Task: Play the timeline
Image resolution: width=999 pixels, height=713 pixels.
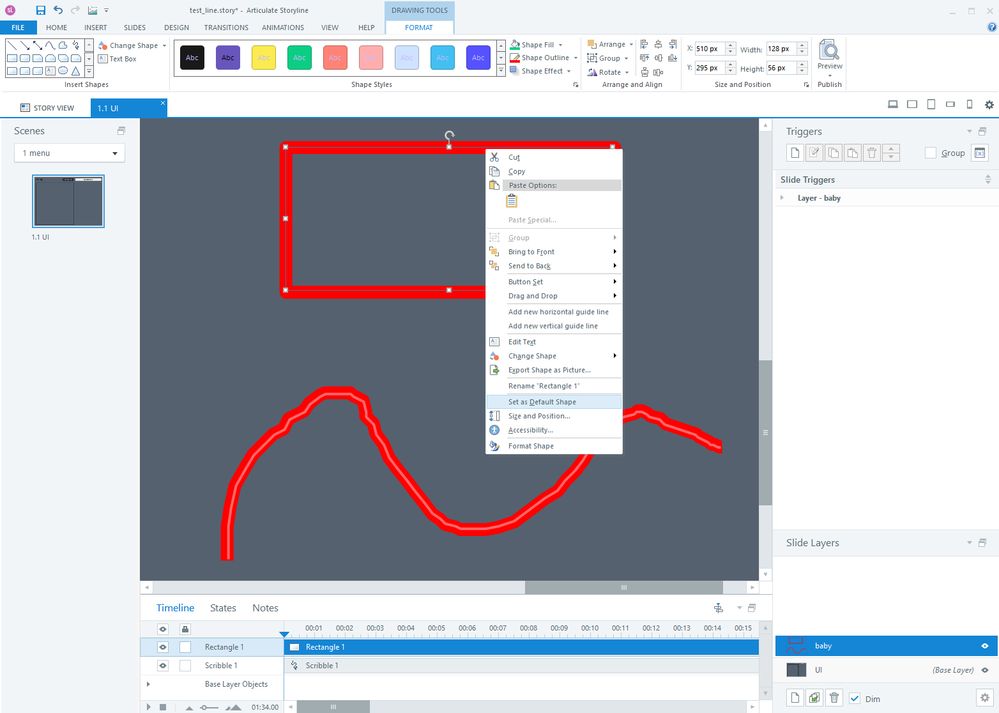Action: click(148, 707)
